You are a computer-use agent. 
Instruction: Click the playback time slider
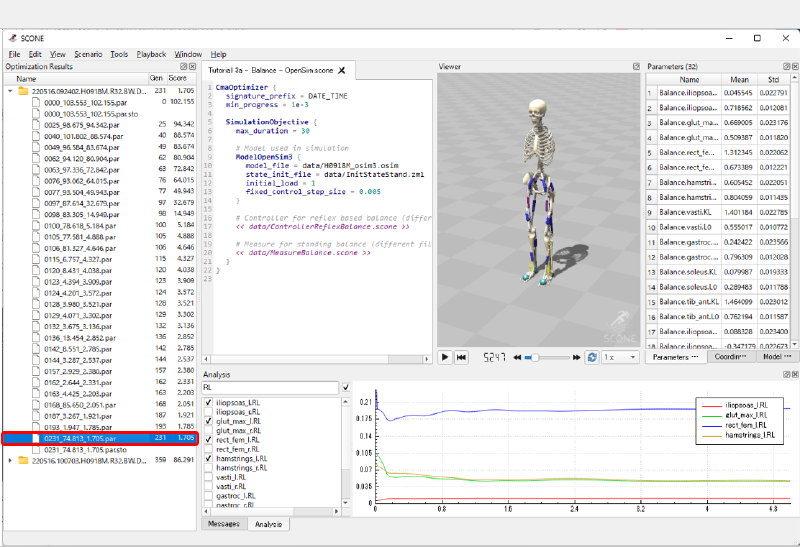pyautogui.click(x=548, y=357)
